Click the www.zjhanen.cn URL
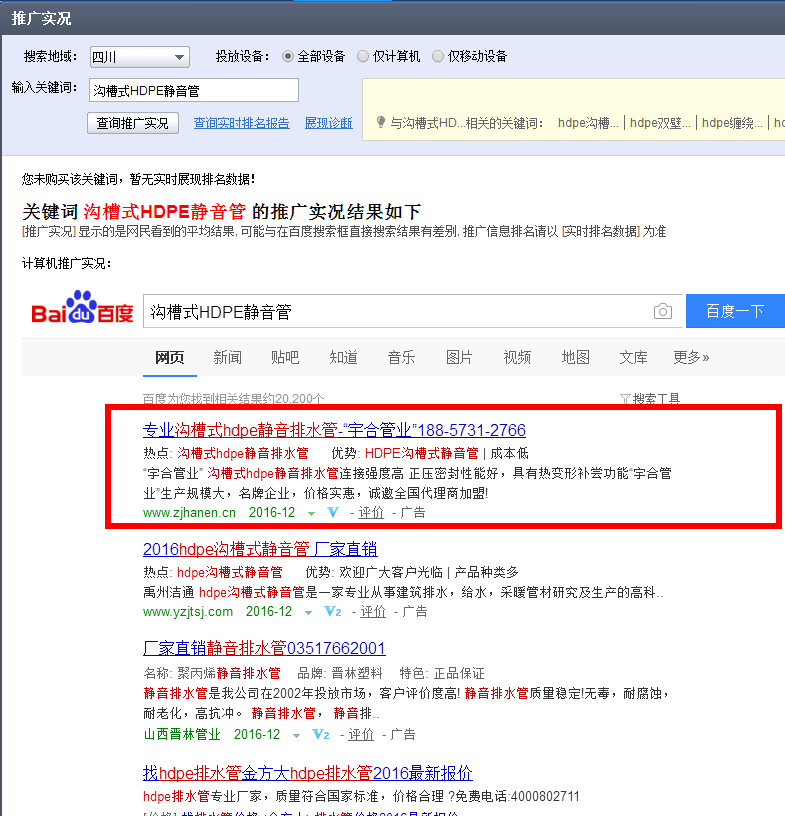The width and height of the screenshot is (785, 816). [x=189, y=513]
